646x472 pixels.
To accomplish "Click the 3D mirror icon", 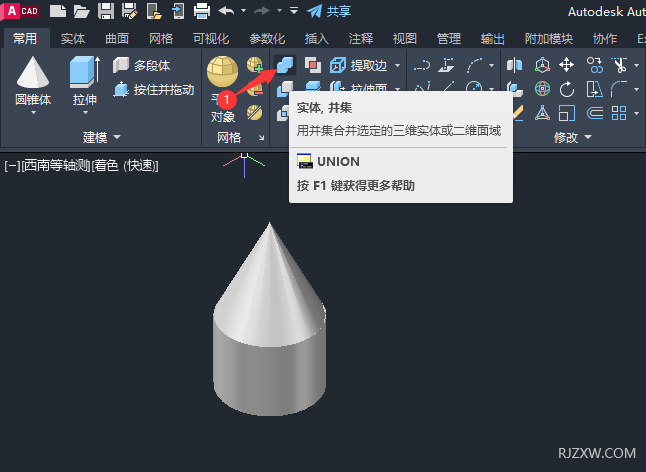I will click(514, 65).
